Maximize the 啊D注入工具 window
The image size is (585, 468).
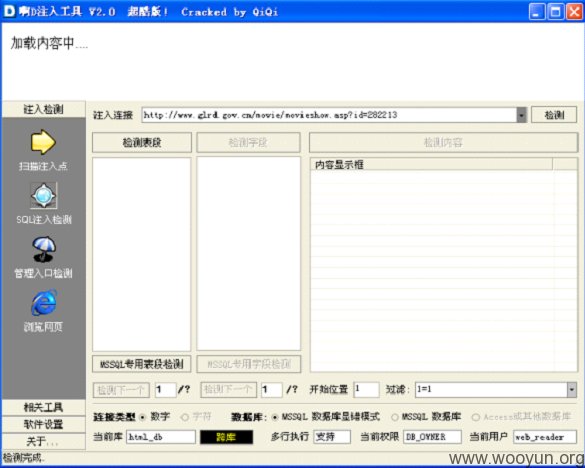pyautogui.click(x=555, y=12)
